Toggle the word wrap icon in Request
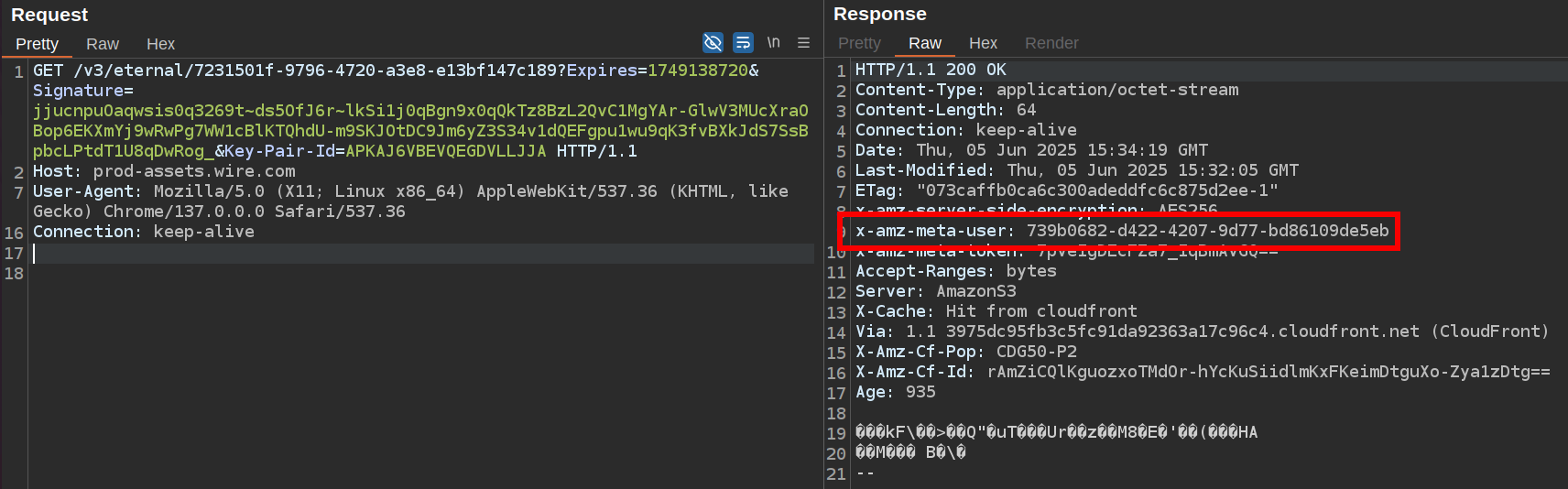Image resolution: width=1568 pixels, height=489 pixels. point(743,43)
